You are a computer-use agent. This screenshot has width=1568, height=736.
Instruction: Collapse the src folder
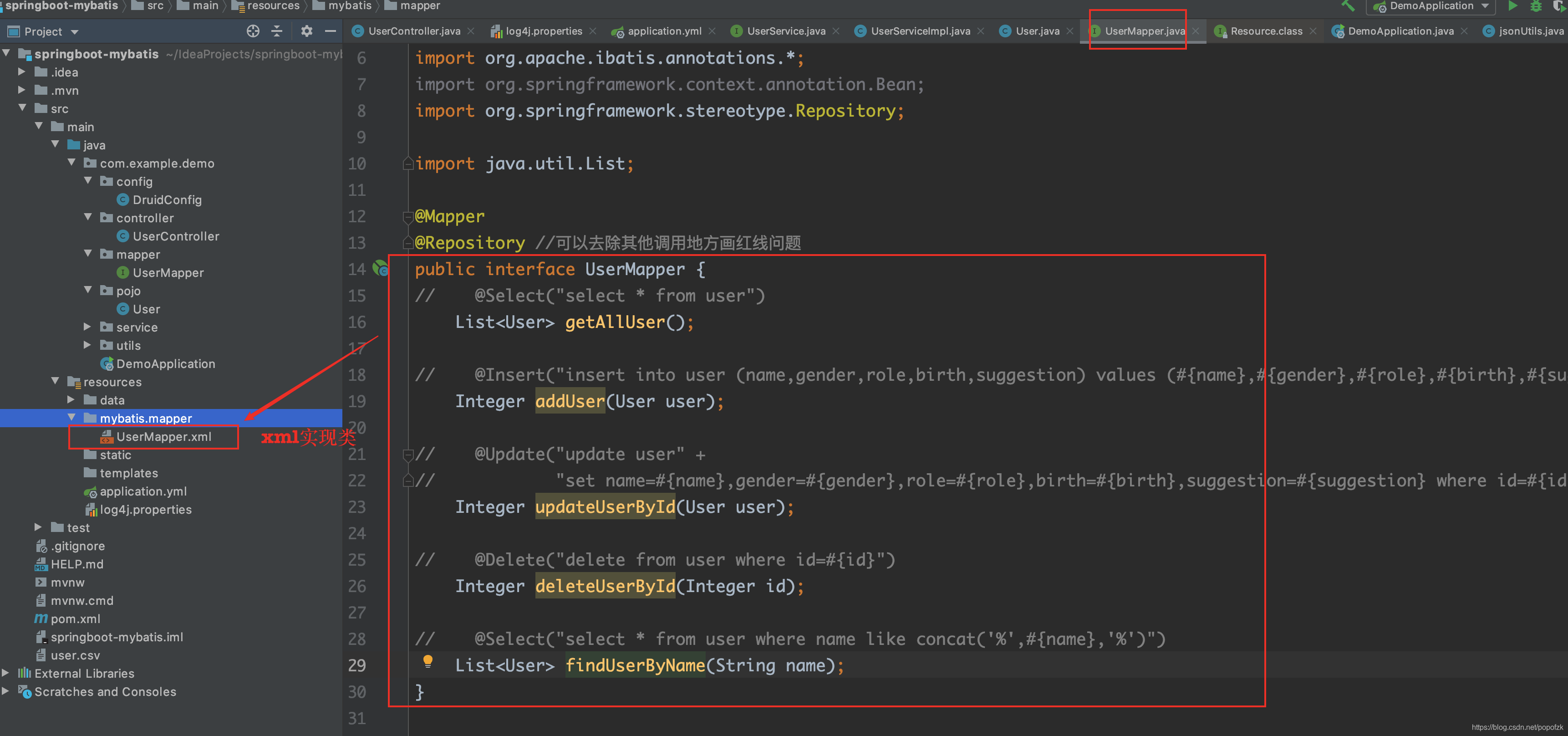coord(22,108)
